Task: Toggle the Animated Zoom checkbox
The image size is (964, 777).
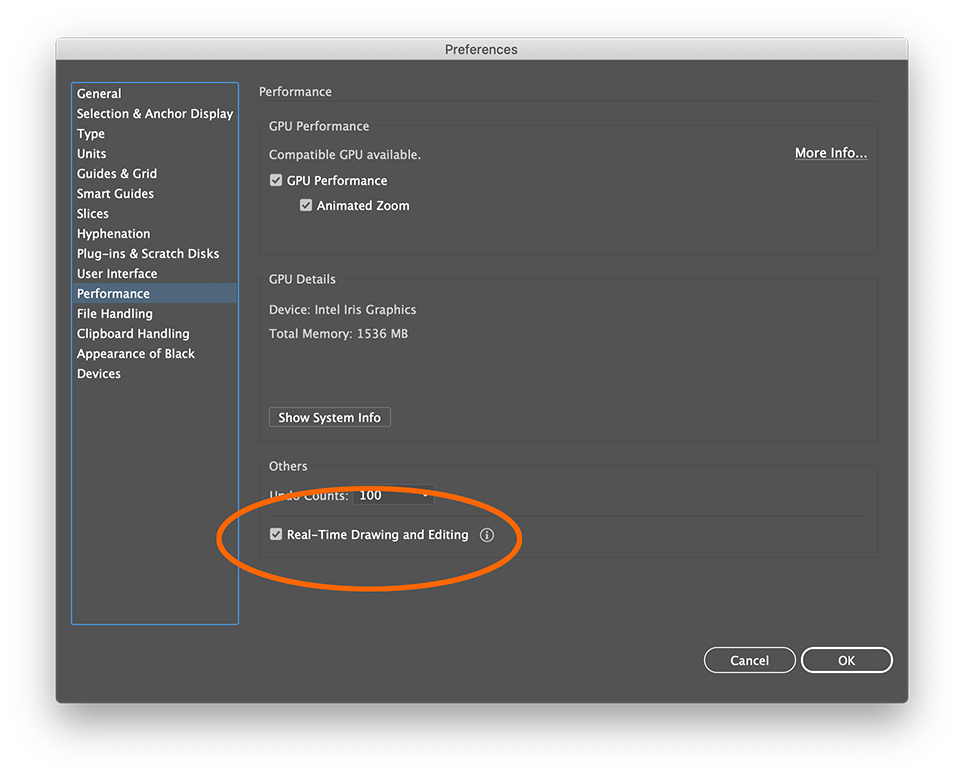Action: (306, 205)
